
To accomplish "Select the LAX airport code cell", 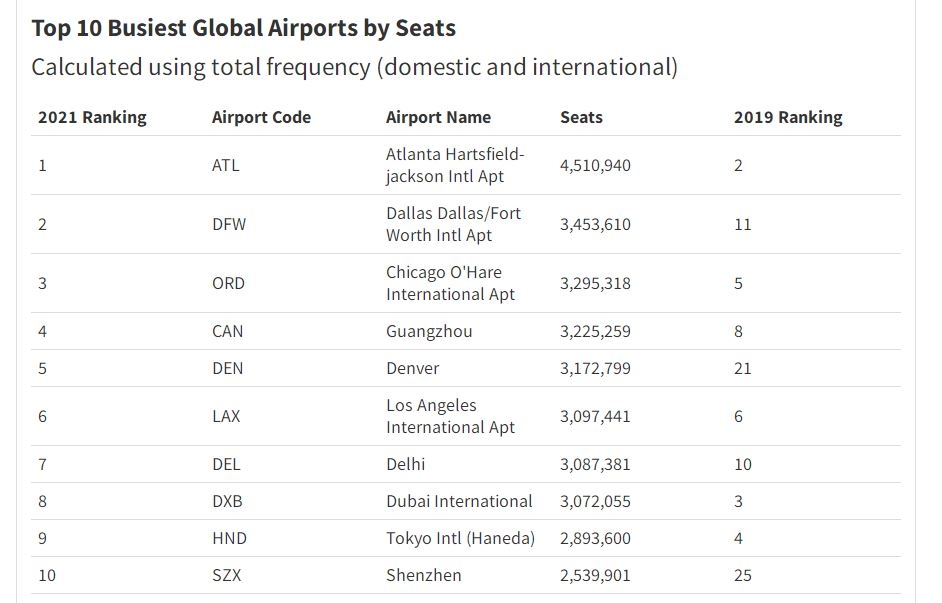I will click(x=226, y=416).
